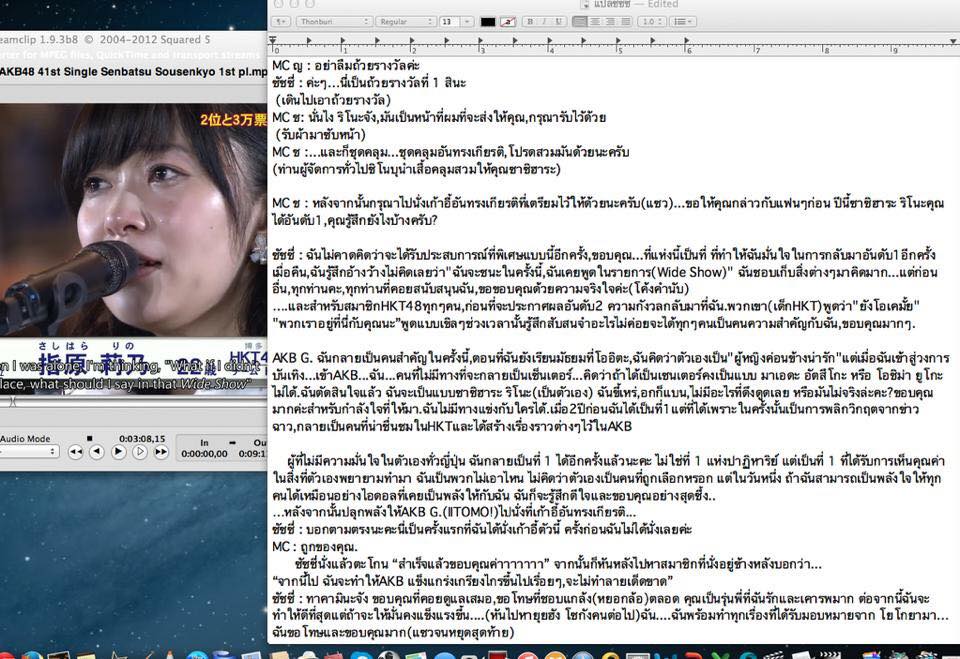
Task: Click the video scrubber playhead
Action: pos(12,402)
